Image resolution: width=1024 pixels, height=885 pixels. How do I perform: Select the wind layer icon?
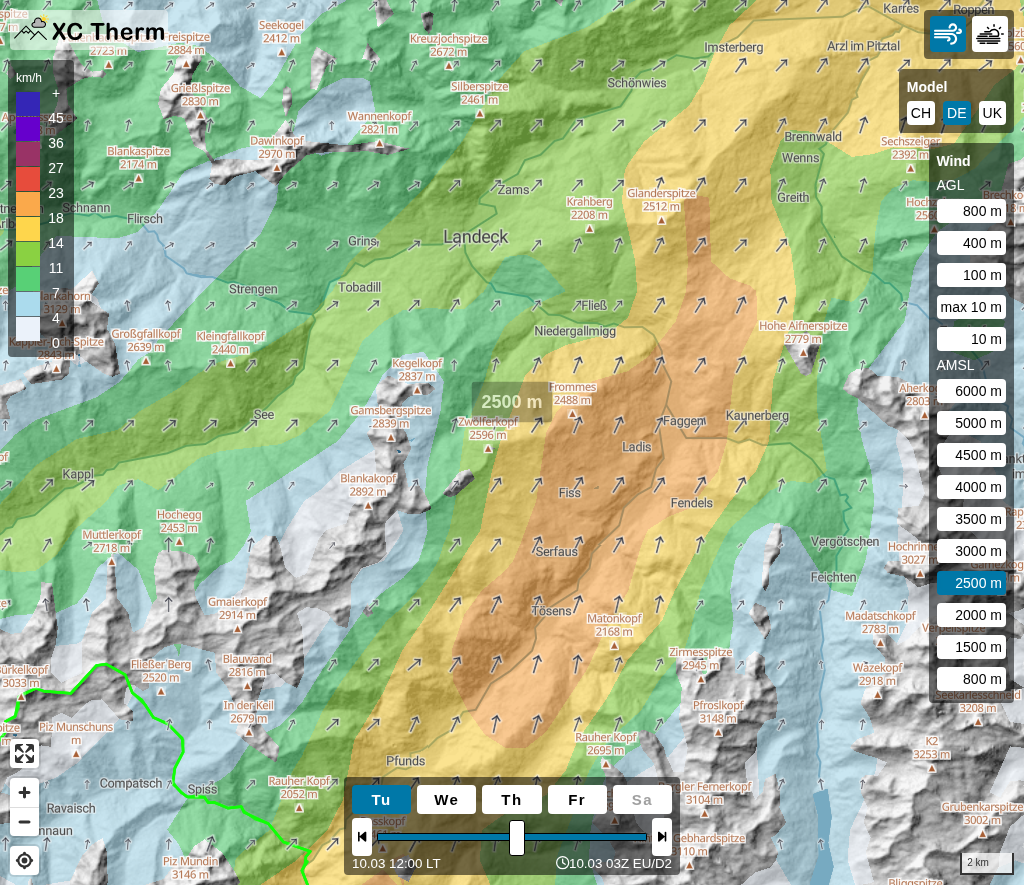point(947,34)
